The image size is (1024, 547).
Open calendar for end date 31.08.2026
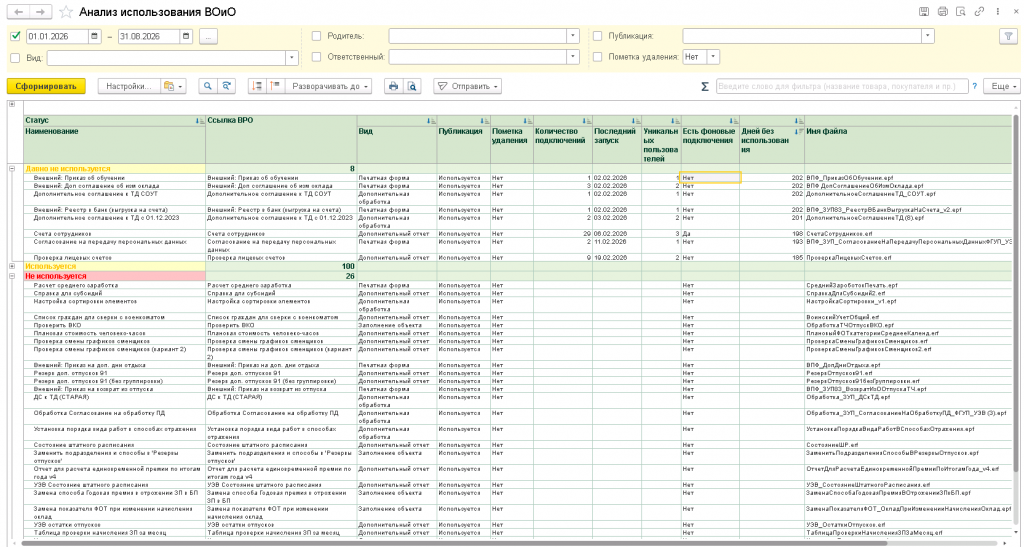187,37
